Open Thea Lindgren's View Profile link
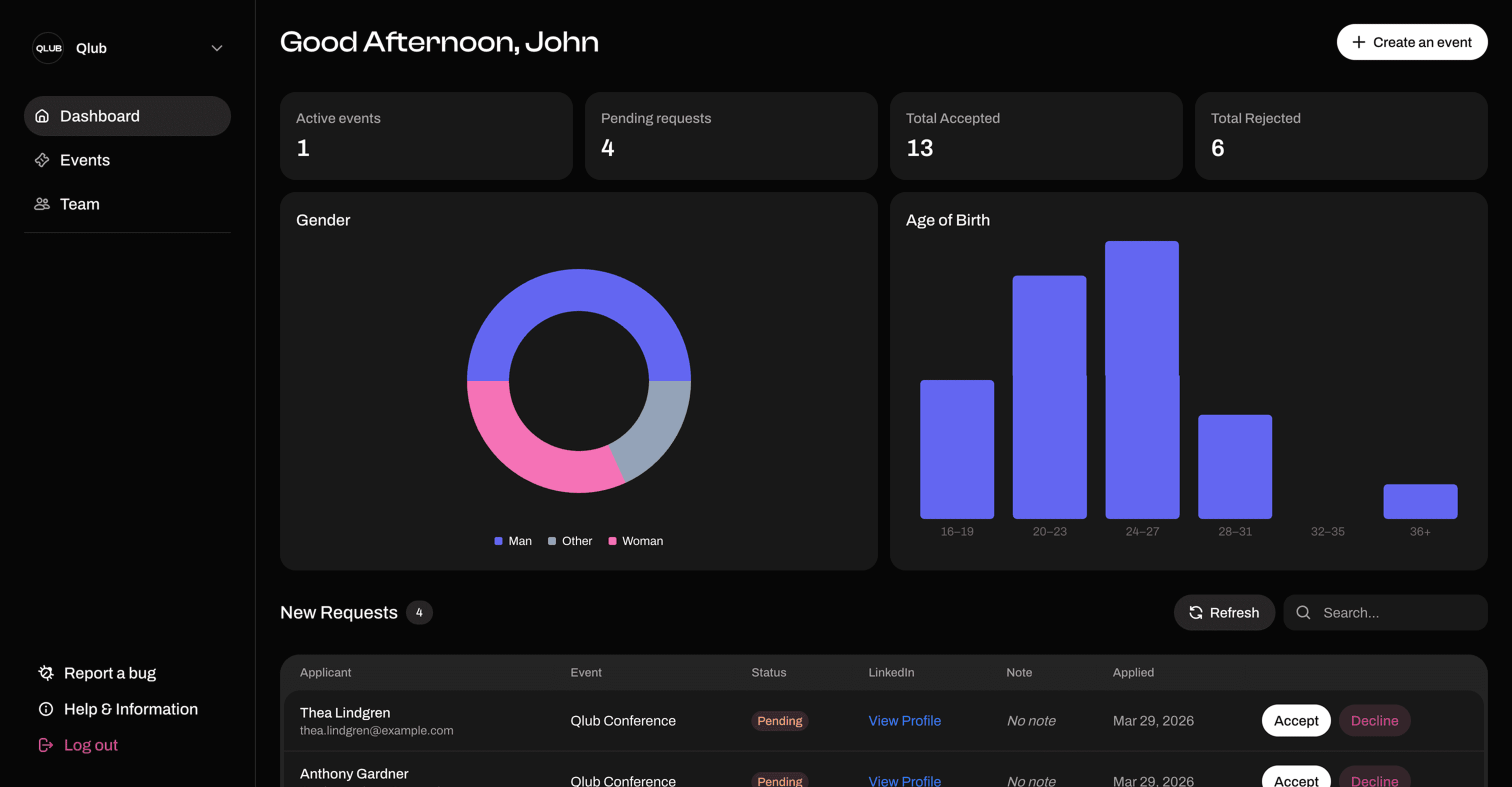Screen dimensions: 1512x787 click(904, 720)
